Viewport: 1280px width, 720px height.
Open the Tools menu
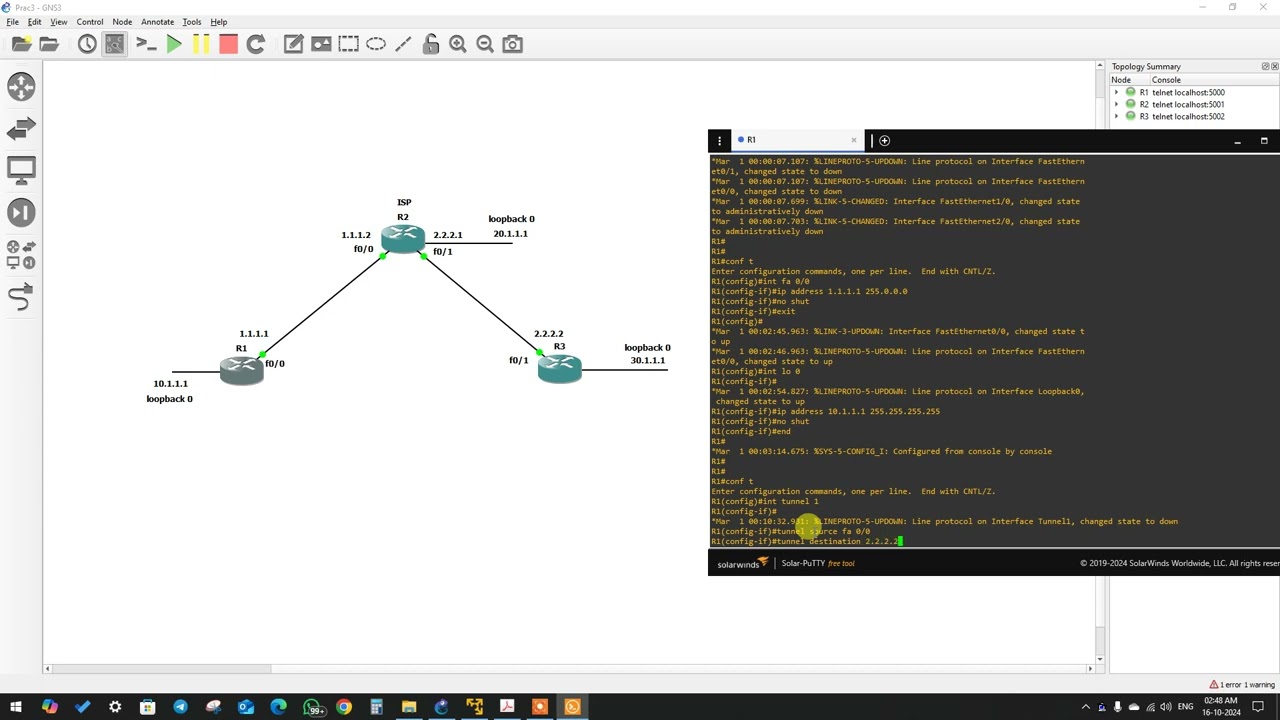coord(192,22)
